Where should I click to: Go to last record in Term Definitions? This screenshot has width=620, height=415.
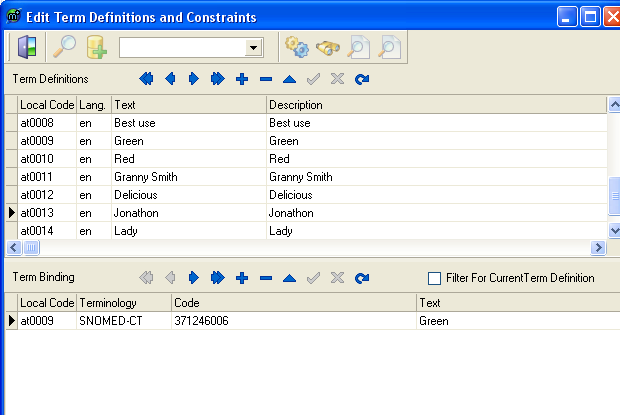pos(217,79)
